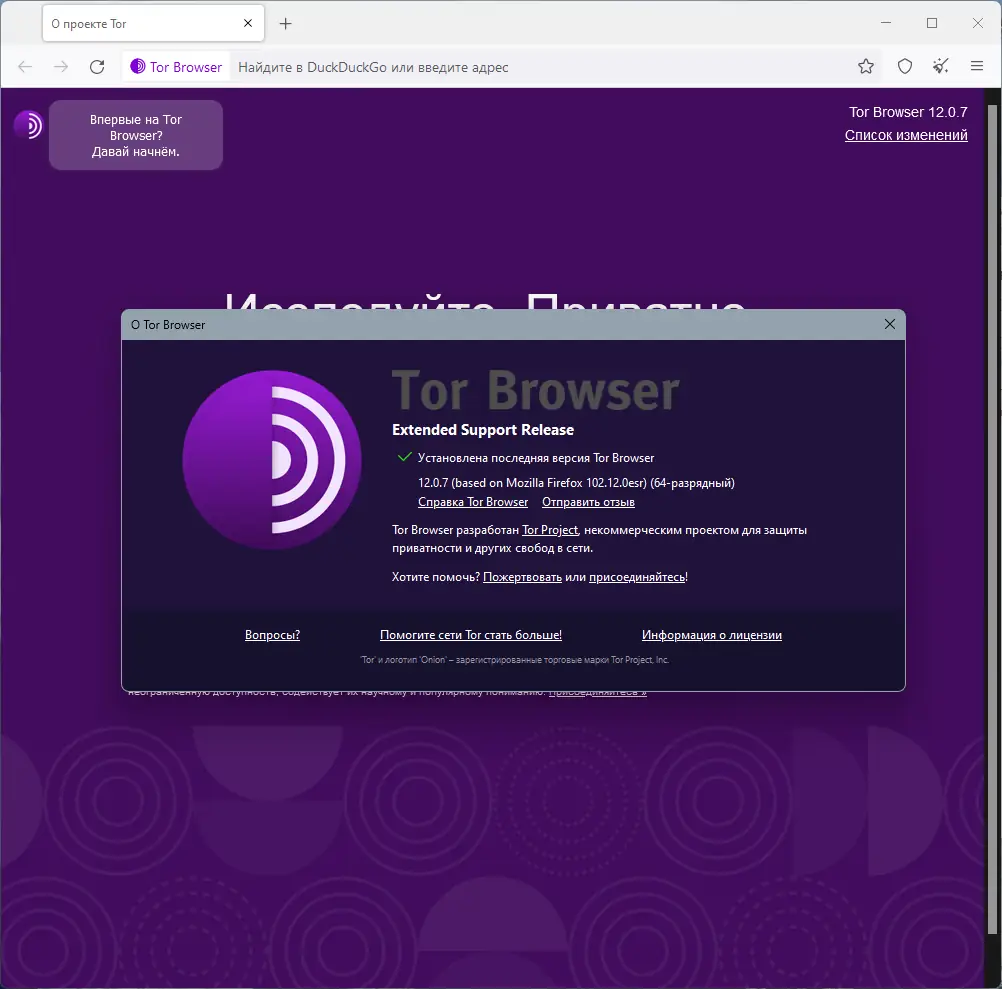Click 'Установлена последняя версия Tor Browser' status text
The width and height of the screenshot is (1002, 989).
(536, 458)
